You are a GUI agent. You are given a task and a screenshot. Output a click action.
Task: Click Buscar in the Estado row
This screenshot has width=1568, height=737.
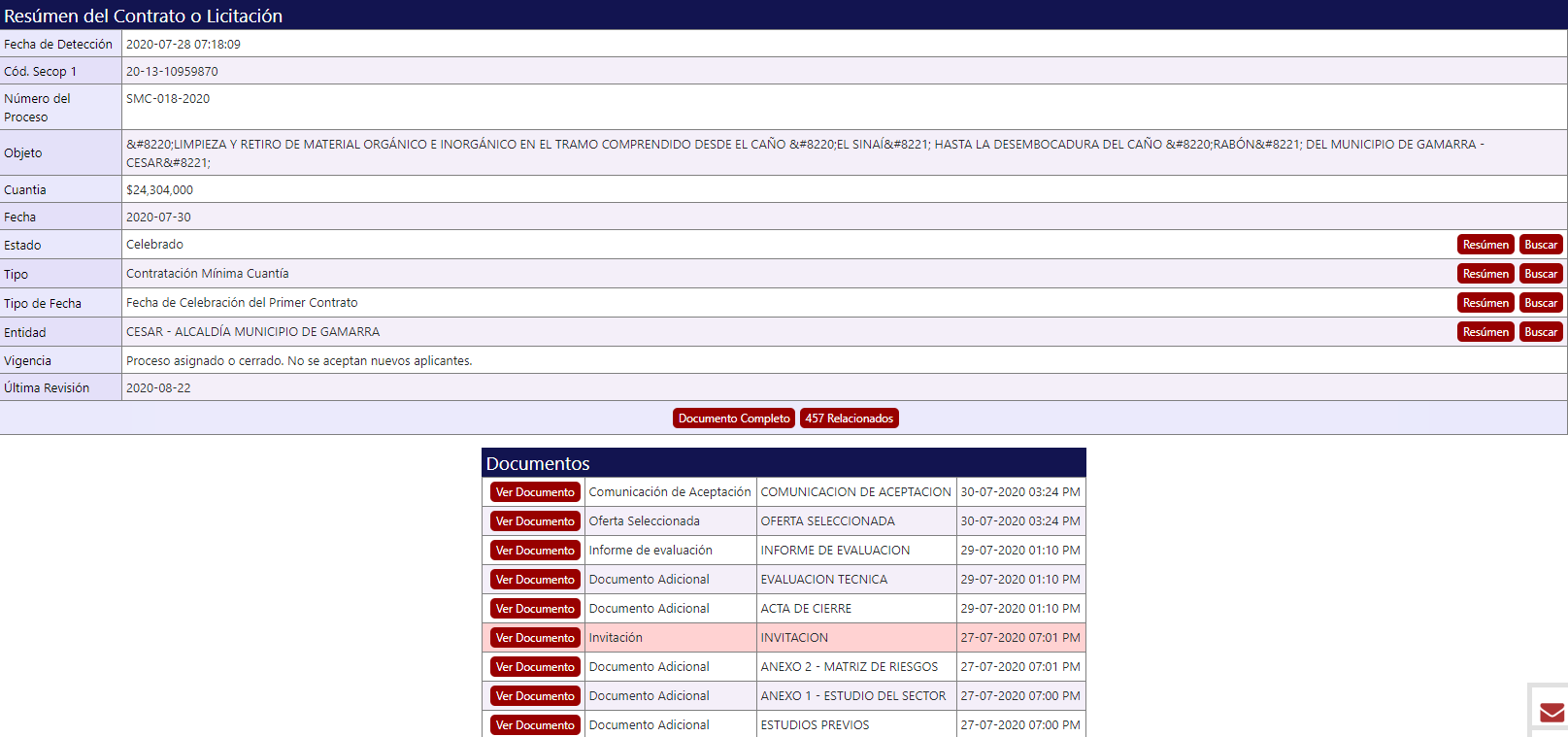tap(1540, 245)
